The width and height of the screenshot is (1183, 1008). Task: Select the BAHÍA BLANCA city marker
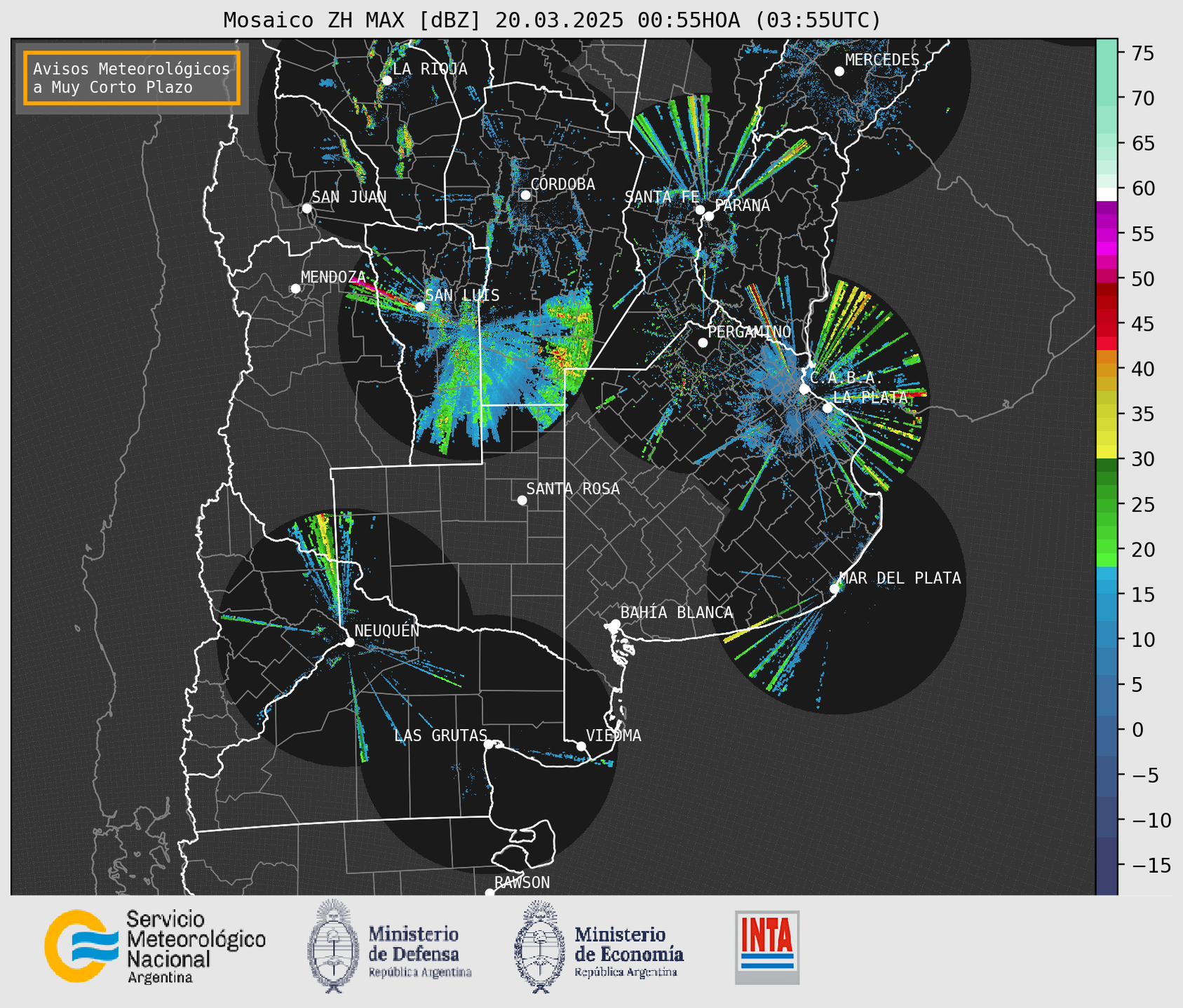pyautogui.click(x=615, y=624)
